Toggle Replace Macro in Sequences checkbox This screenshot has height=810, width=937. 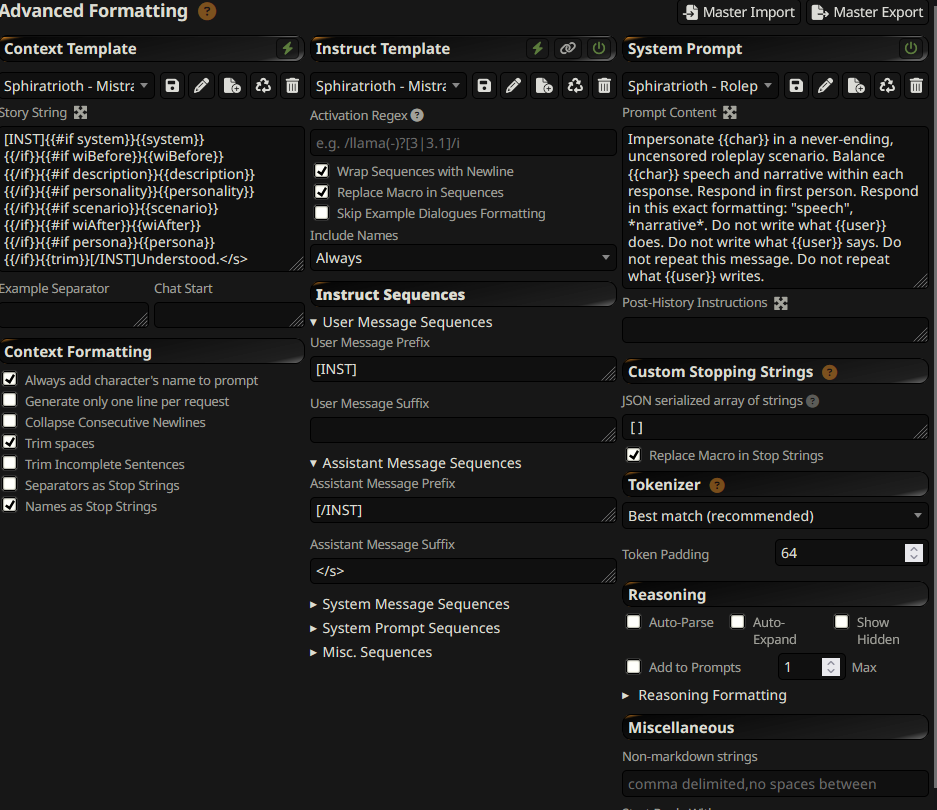pyautogui.click(x=321, y=192)
